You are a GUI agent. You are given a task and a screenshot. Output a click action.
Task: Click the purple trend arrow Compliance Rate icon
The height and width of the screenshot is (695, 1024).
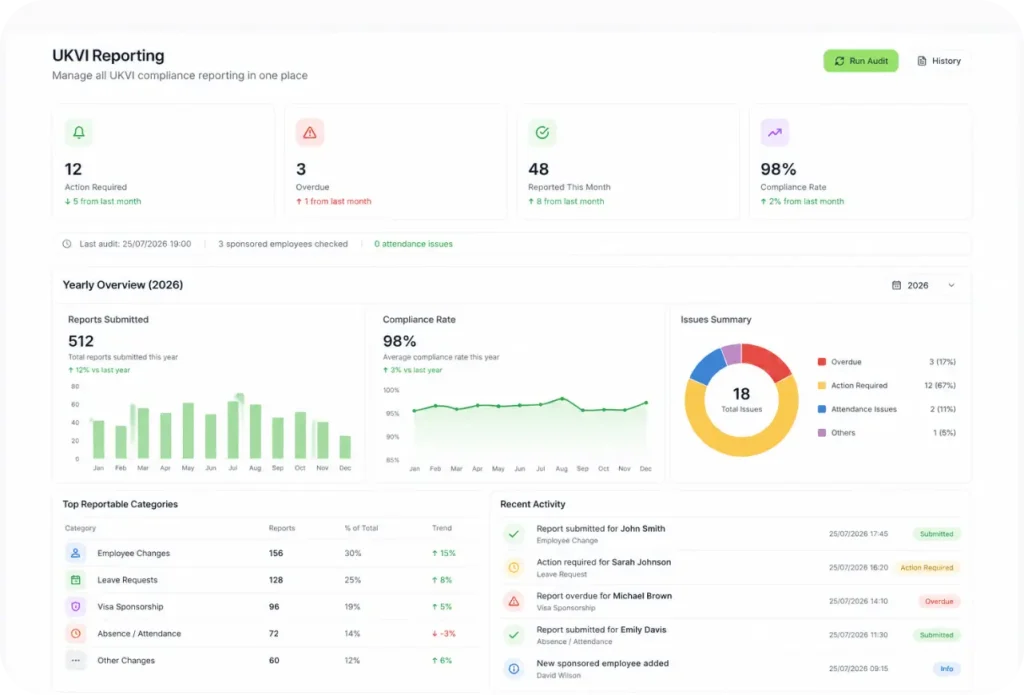coord(775,133)
